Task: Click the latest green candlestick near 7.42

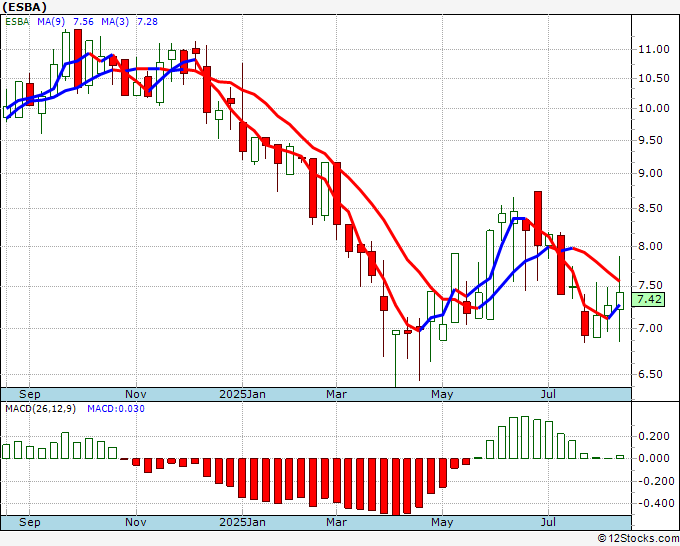Action: pyautogui.click(x=620, y=301)
